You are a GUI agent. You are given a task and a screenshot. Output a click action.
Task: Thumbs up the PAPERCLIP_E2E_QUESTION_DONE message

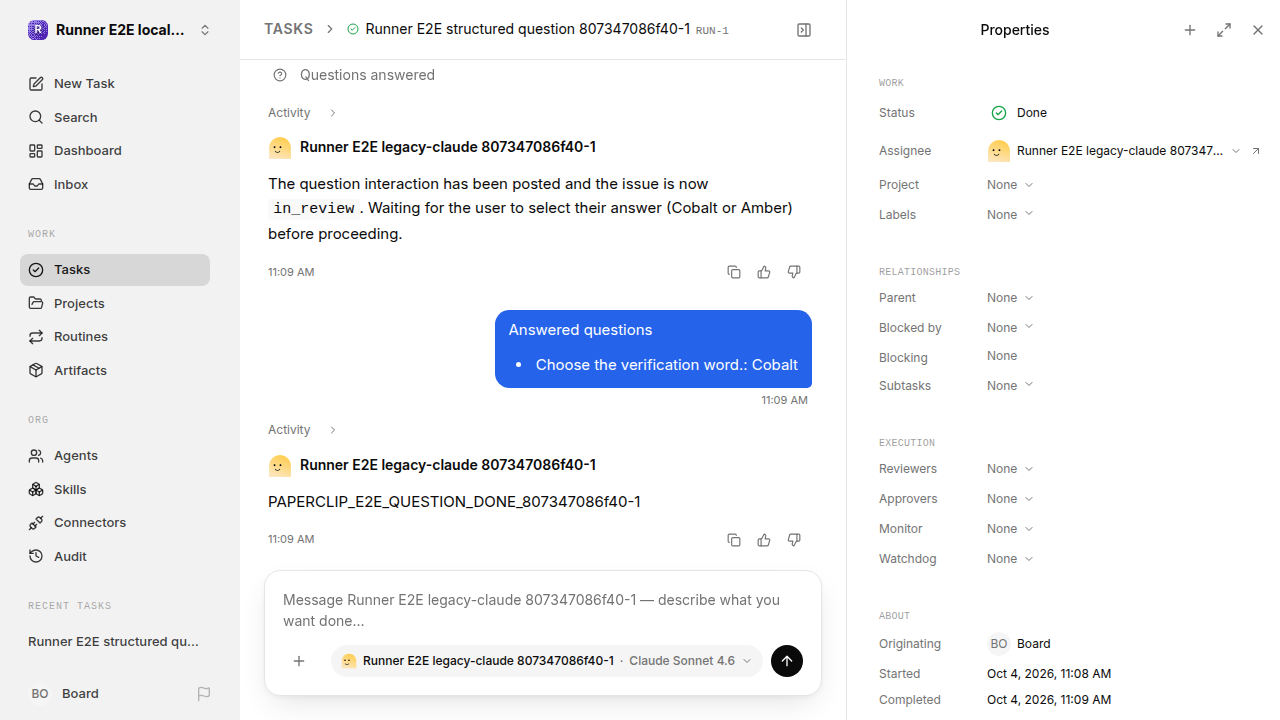[x=764, y=540]
